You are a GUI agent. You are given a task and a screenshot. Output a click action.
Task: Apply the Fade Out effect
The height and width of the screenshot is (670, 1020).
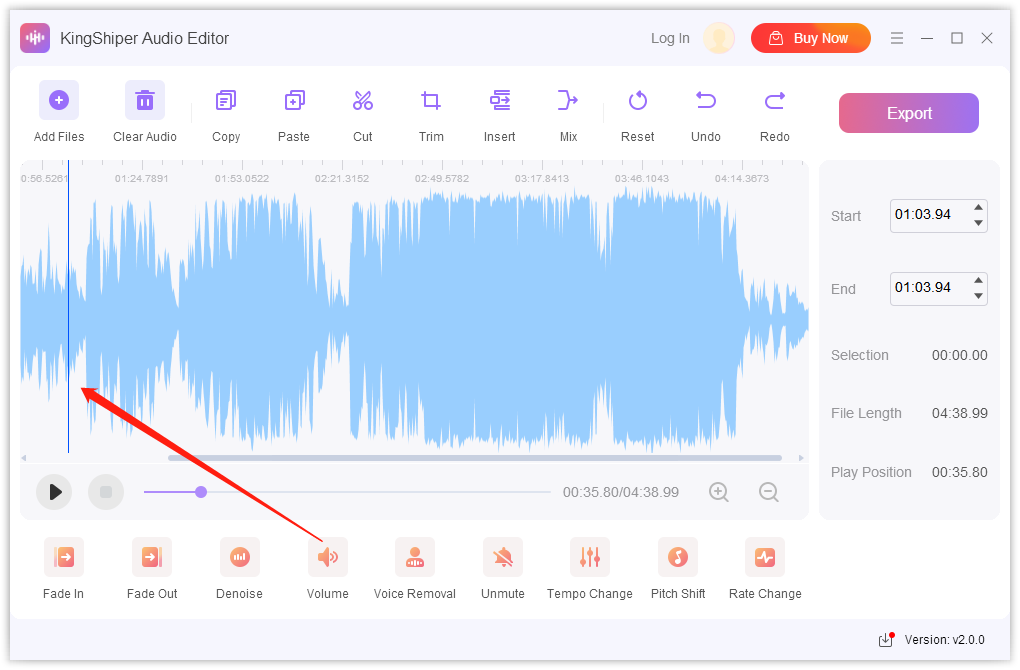(152, 557)
